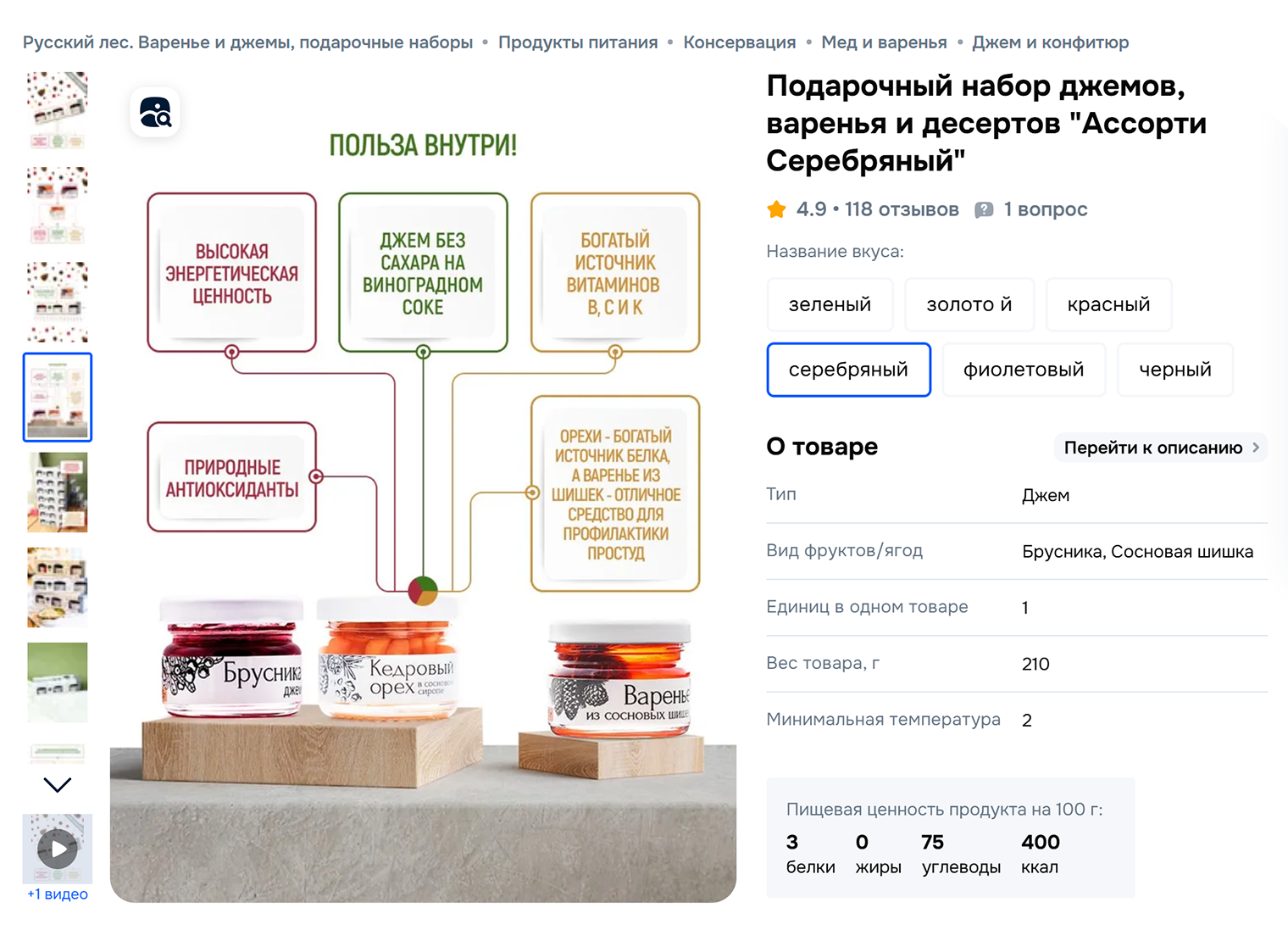Click chevron arrow next to Перейти к описанию

click(x=1256, y=448)
